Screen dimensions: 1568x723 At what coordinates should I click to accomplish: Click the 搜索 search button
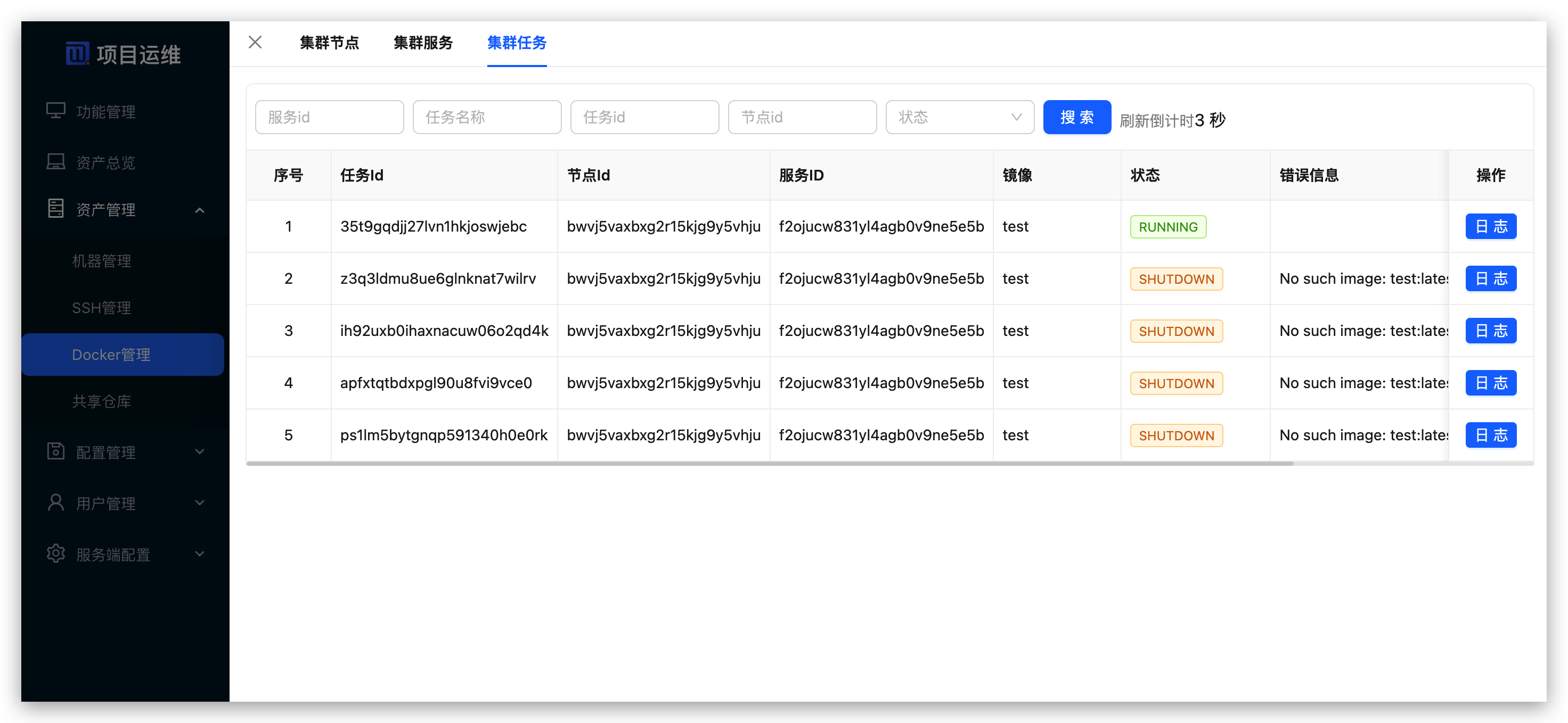[1077, 117]
